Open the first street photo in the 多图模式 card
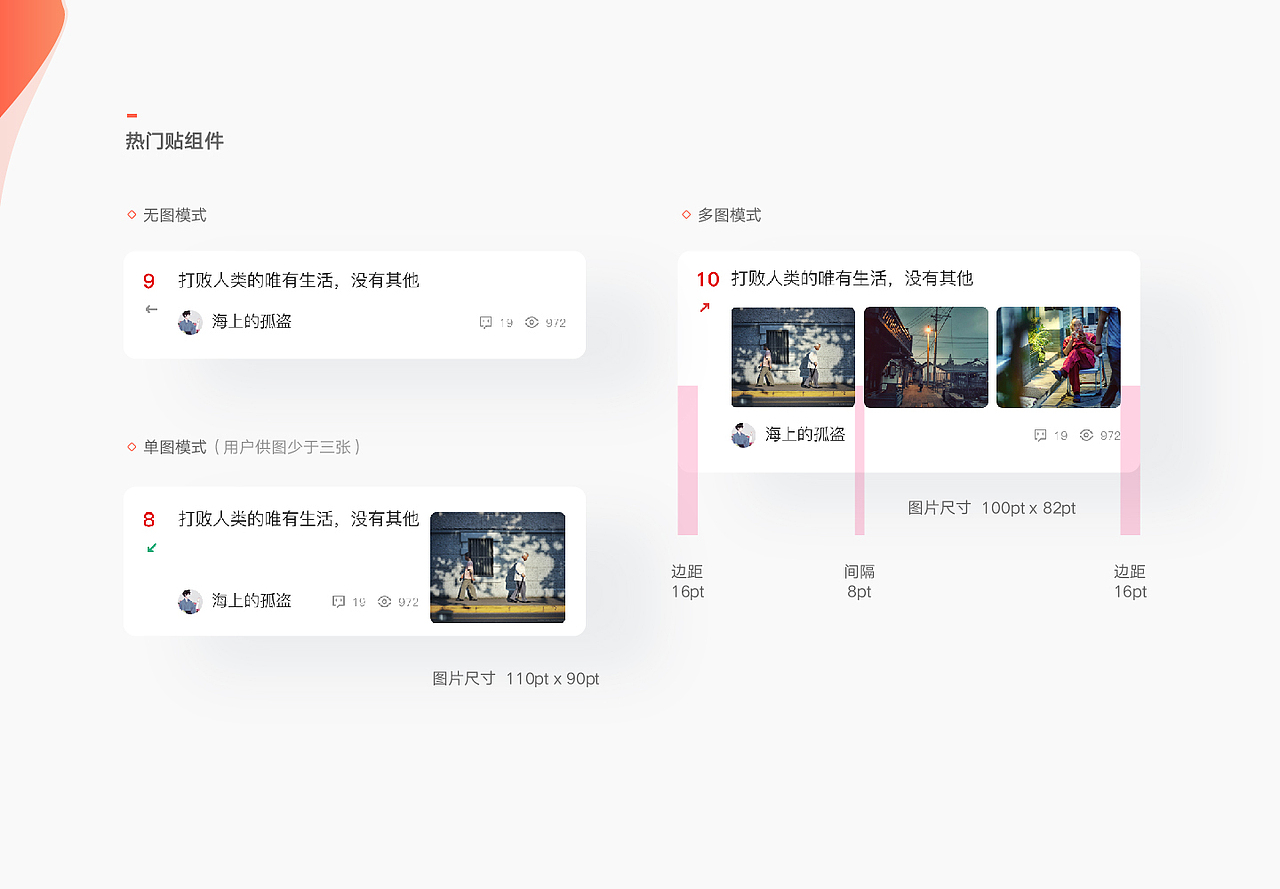Viewport: 1280px width, 889px height. click(793, 356)
